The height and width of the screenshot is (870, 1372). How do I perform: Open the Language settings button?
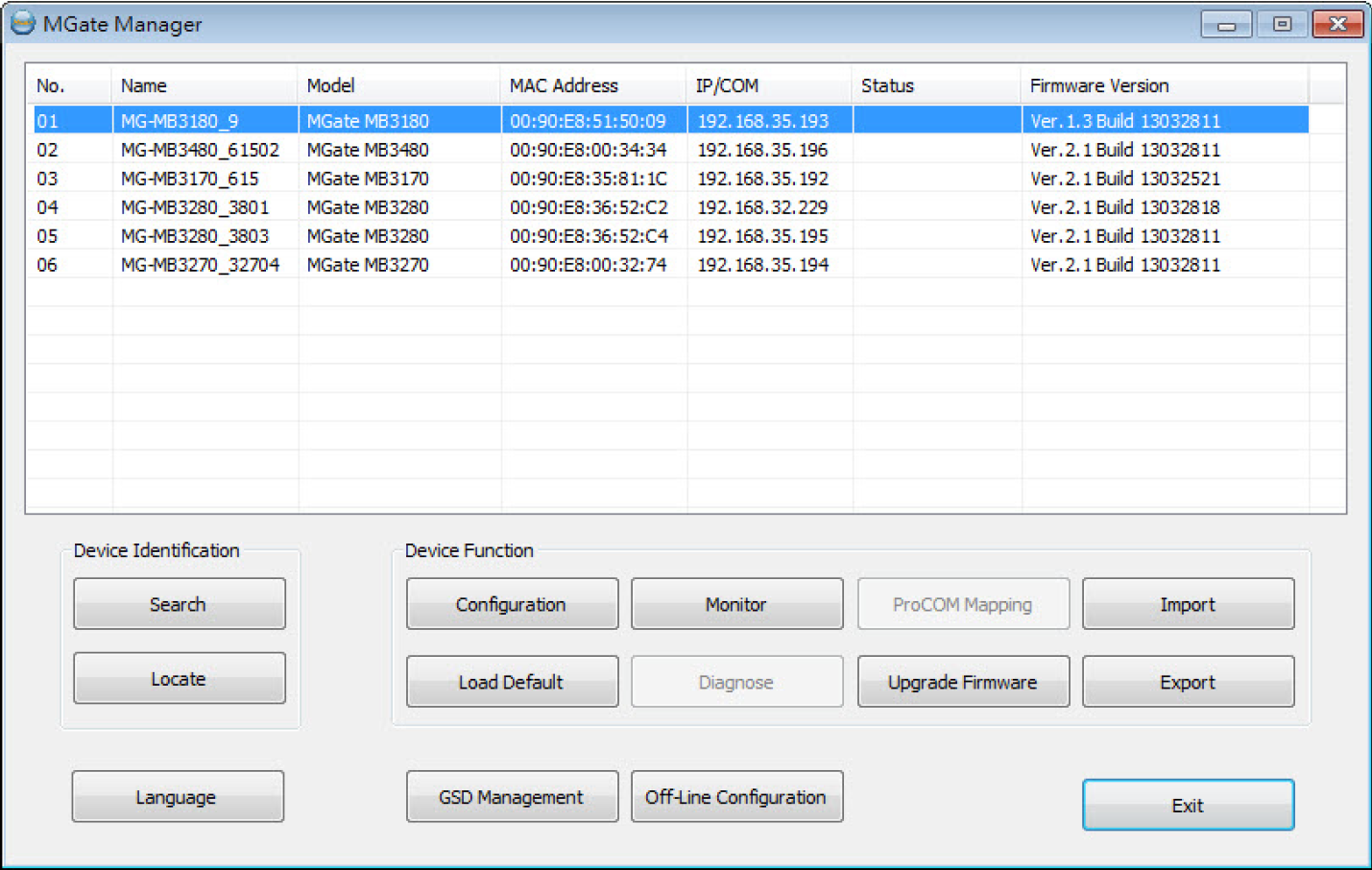[x=177, y=797]
